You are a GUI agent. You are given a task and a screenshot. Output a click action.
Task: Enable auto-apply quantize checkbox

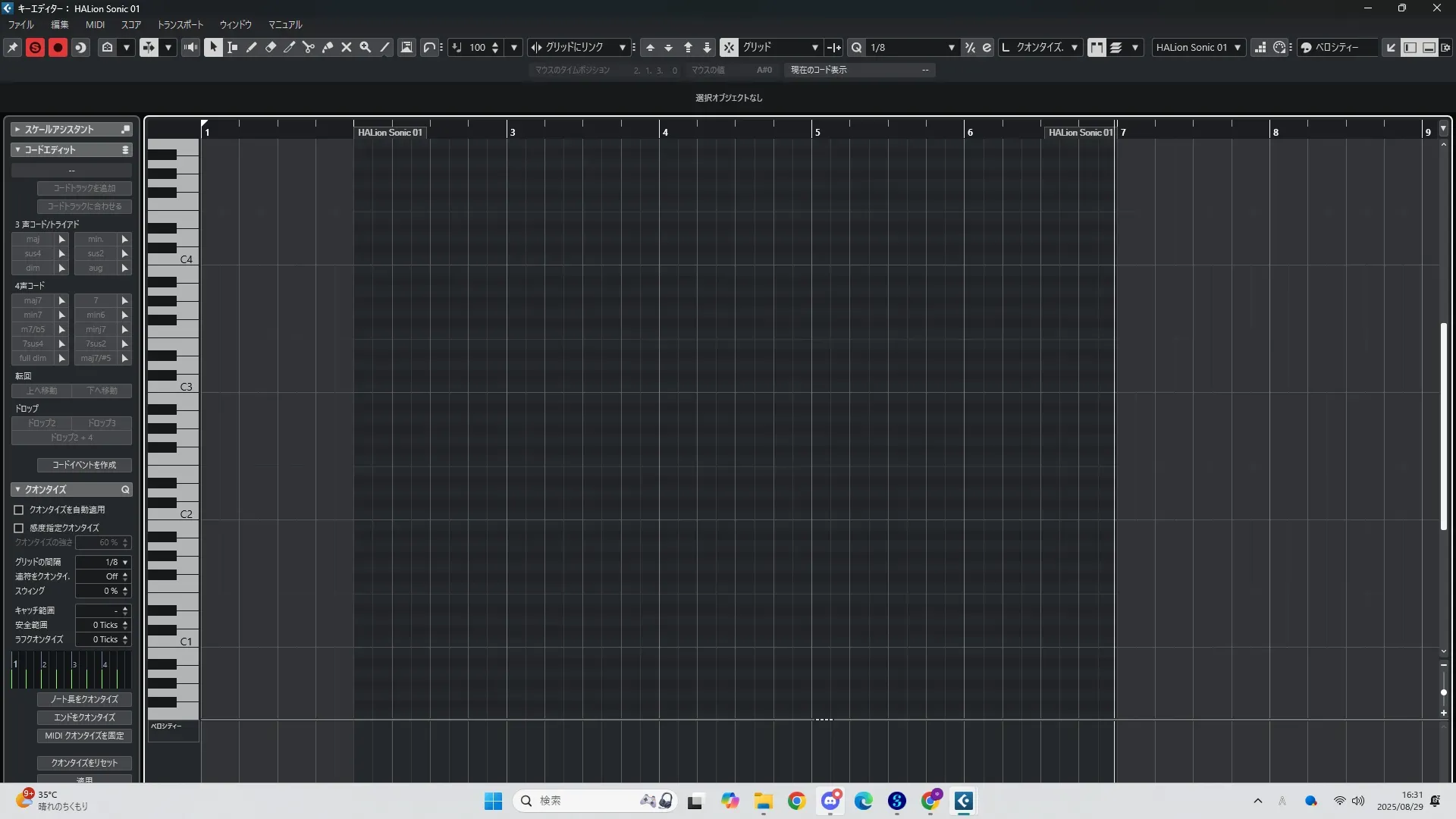tap(19, 510)
